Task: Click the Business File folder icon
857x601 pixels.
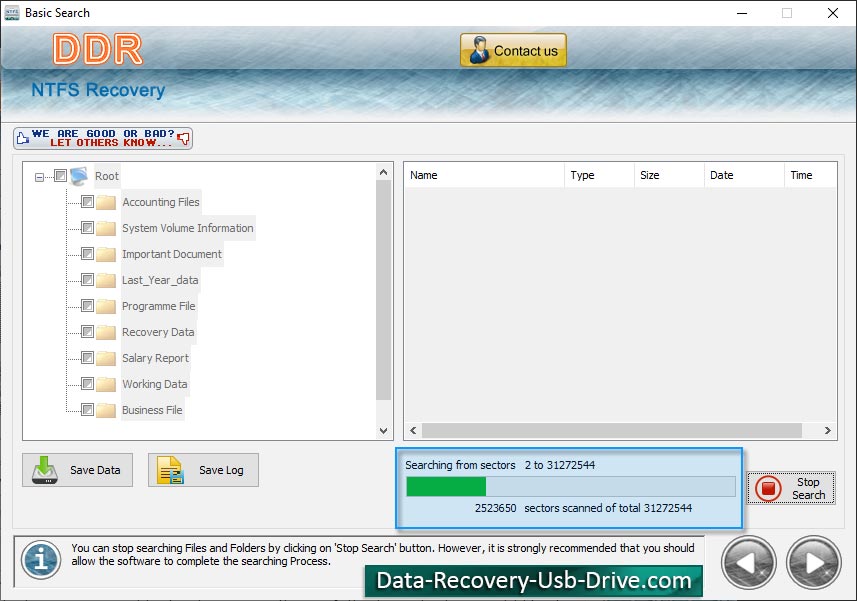Action: pos(106,410)
